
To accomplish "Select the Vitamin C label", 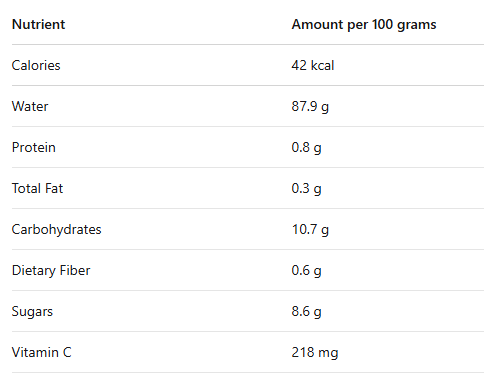I will 42,352.
